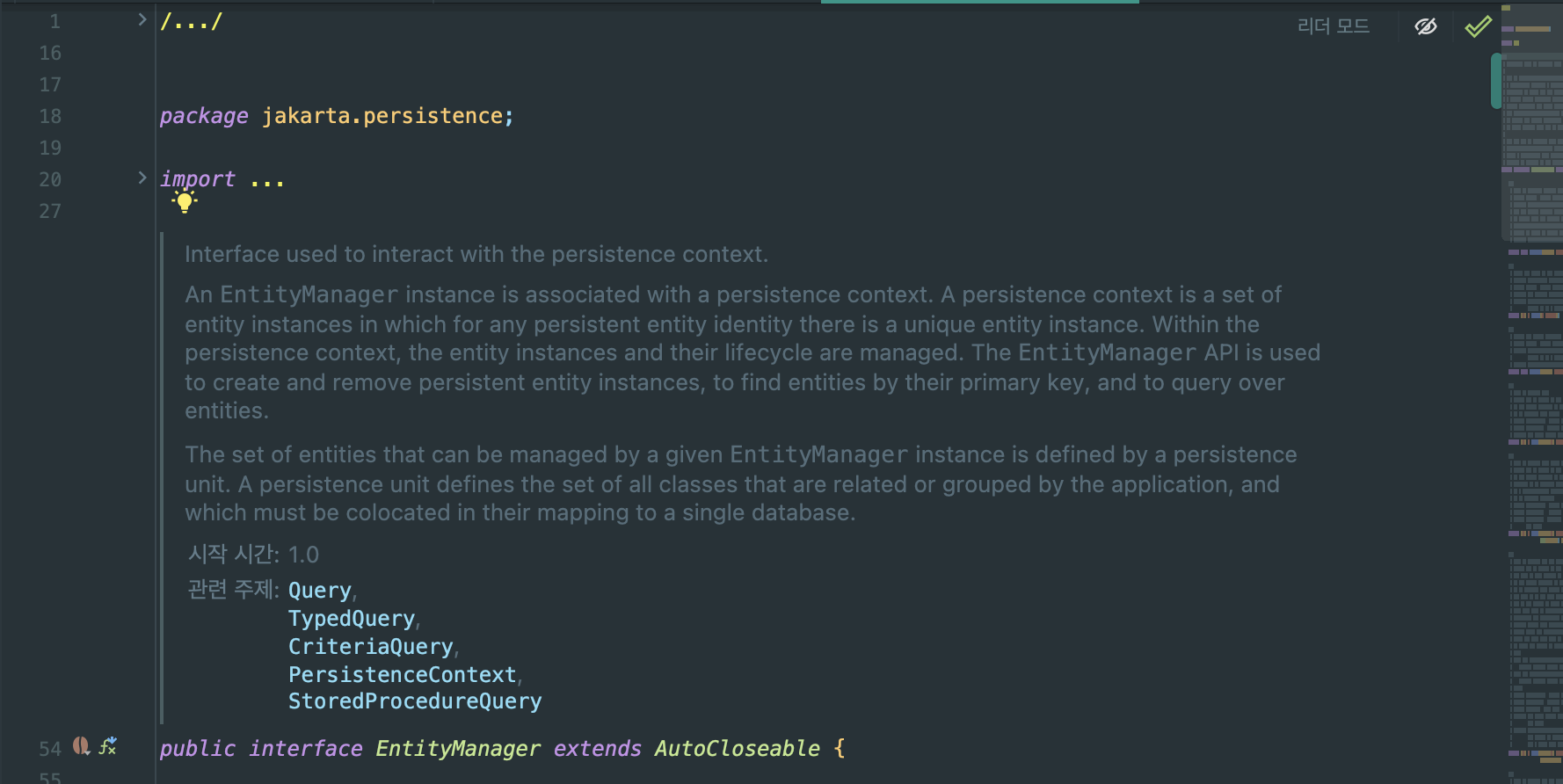Click the AutoCloseable type name
The height and width of the screenshot is (784, 1563).
[x=737, y=749]
